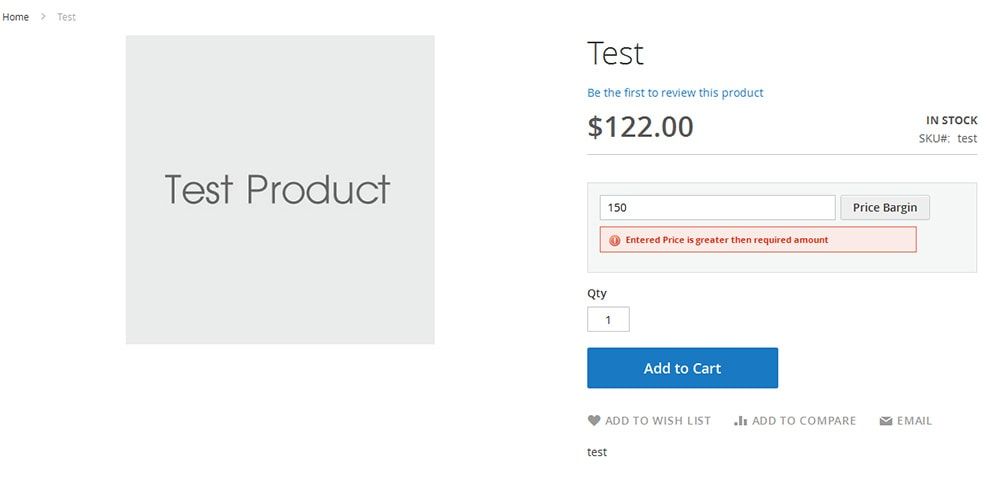Click the warning icon in the error message
The image size is (1000, 493).
[x=614, y=240]
